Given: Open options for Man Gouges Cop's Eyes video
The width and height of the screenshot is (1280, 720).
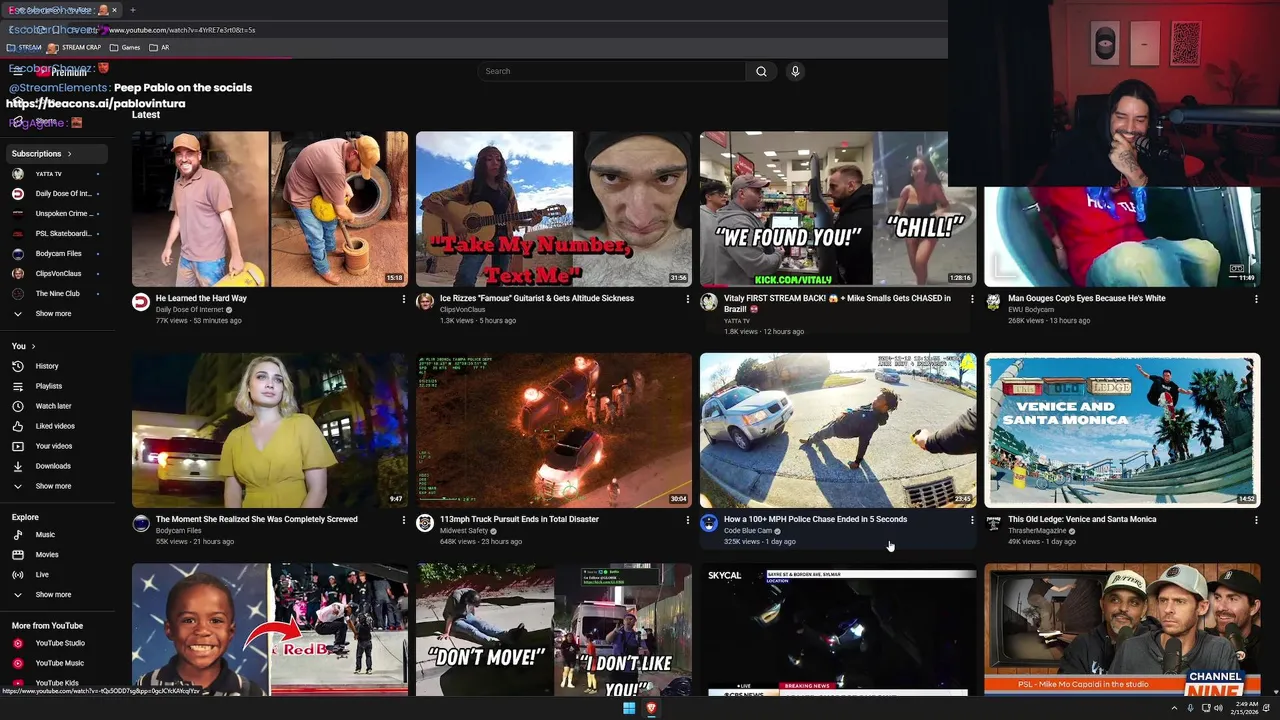Looking at the screenshot, I should (x=1256, y=299).
